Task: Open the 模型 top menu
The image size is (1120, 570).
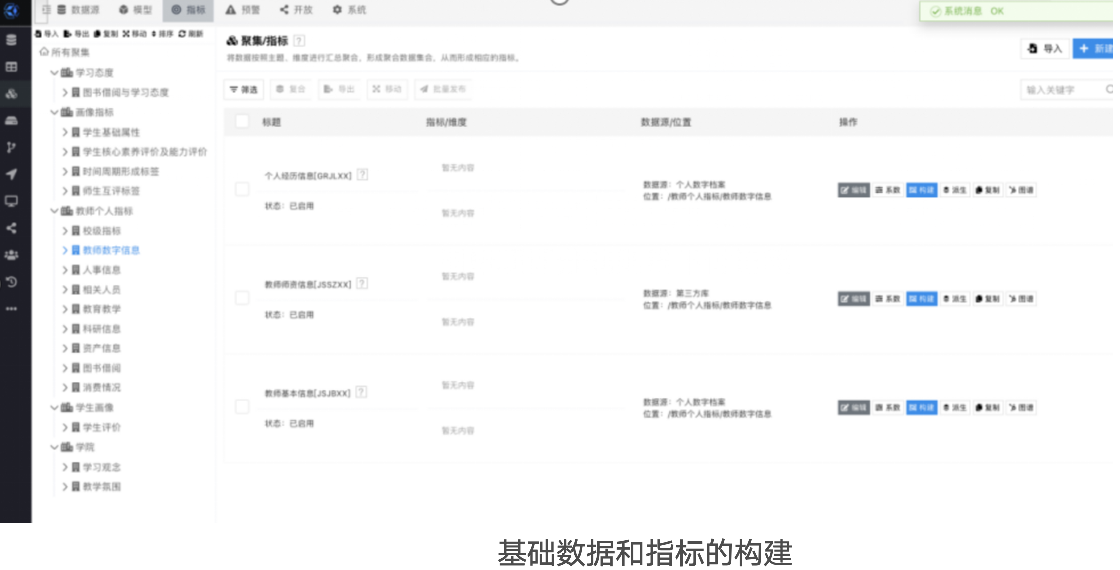Action: pos(136,10)
